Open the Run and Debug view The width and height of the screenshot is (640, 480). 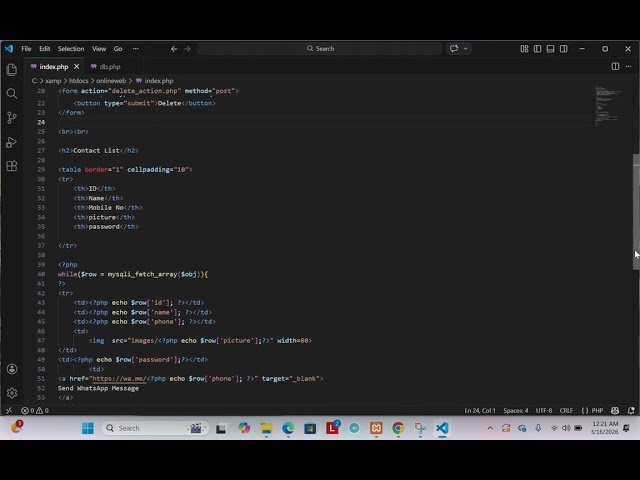12,142
